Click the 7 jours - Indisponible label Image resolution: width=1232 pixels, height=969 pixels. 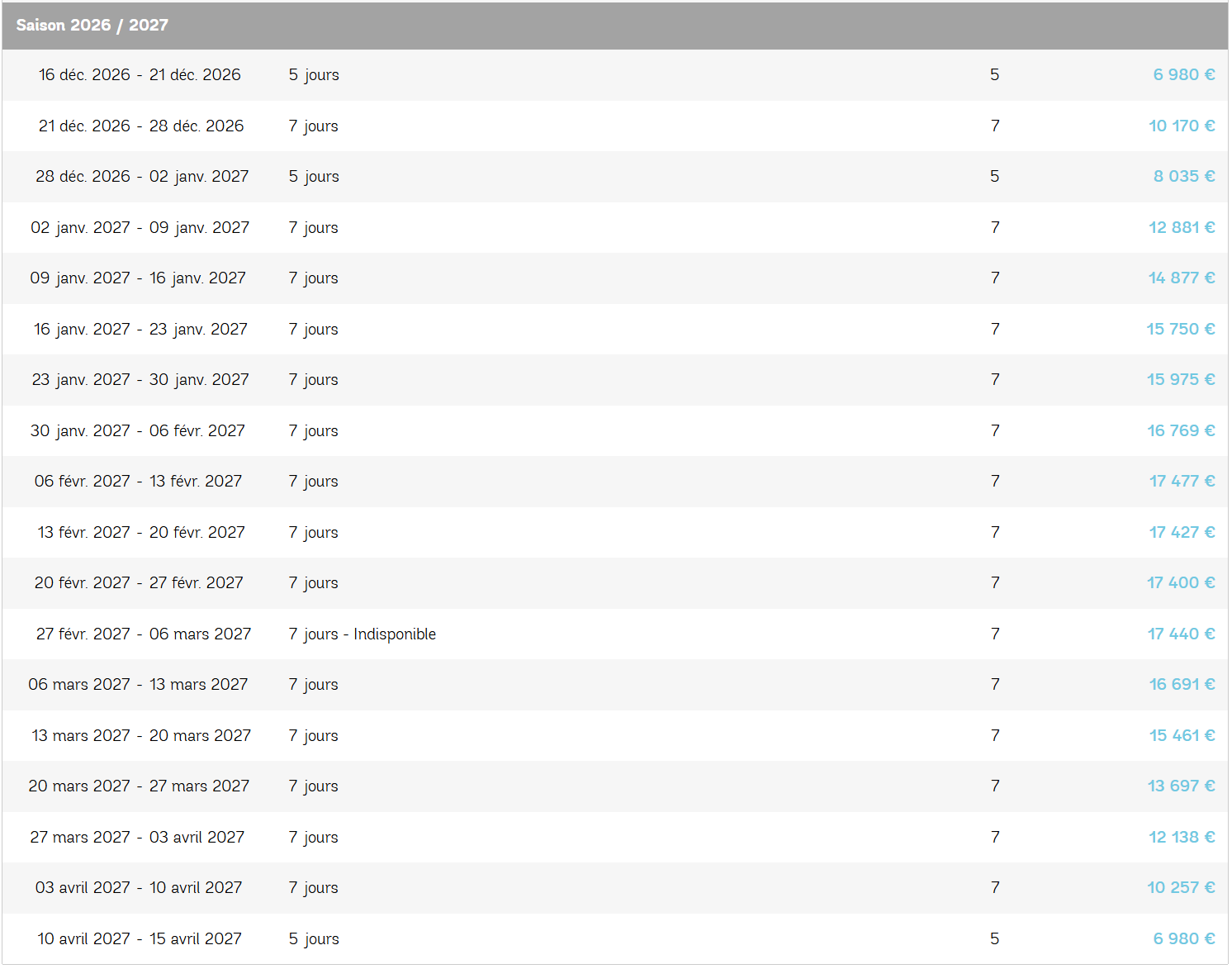[362, 634]
